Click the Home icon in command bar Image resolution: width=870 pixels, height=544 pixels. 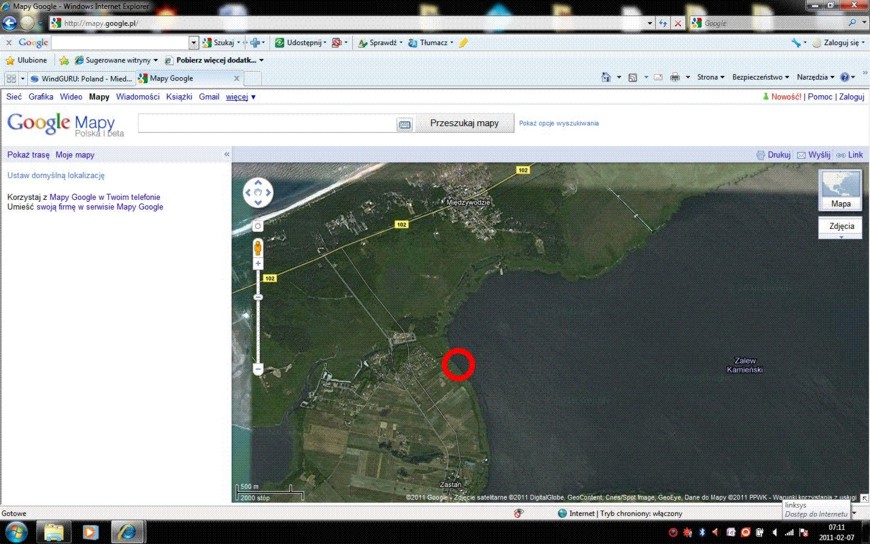pos(606,77)
